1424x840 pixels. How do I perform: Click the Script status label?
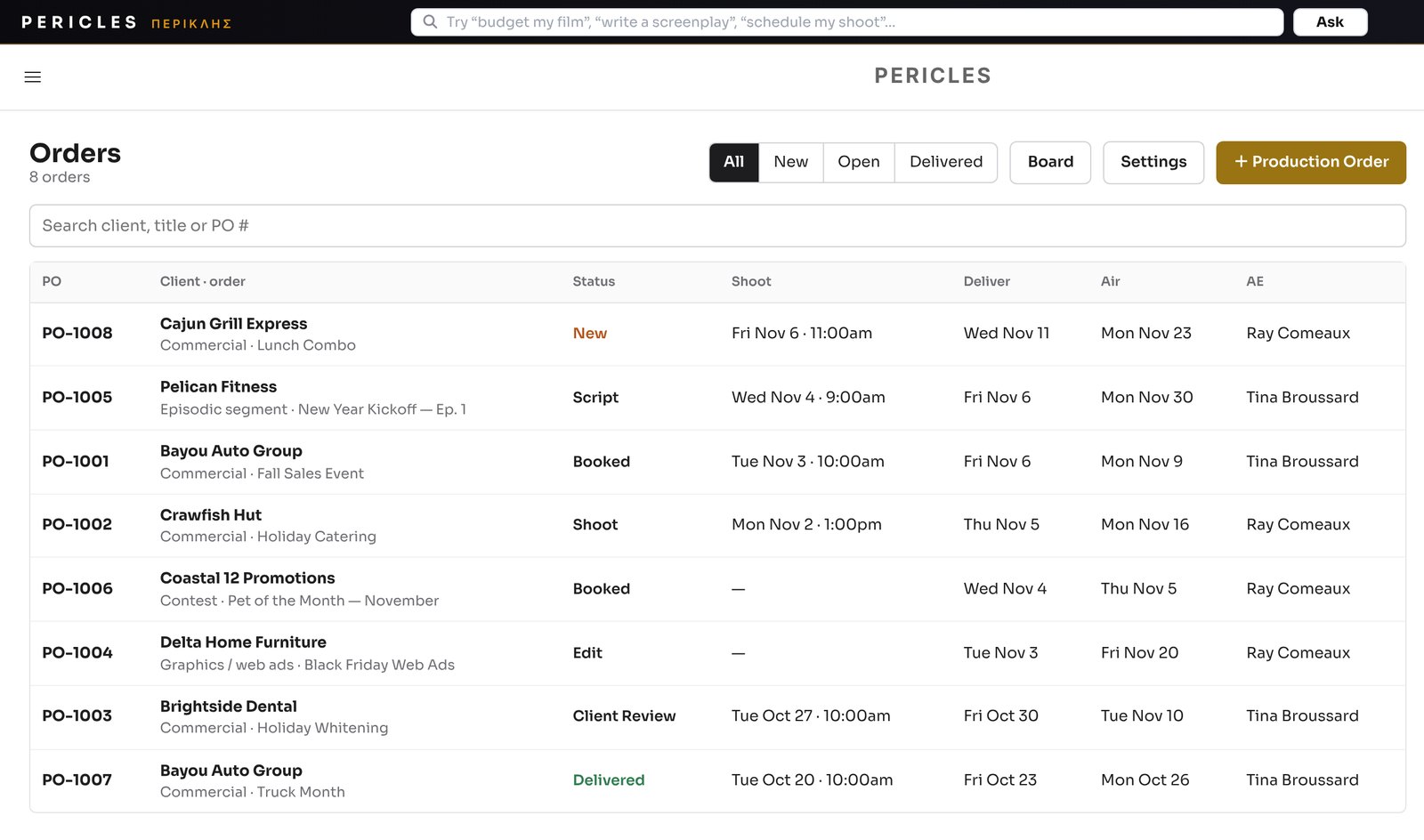coord(595,398)
